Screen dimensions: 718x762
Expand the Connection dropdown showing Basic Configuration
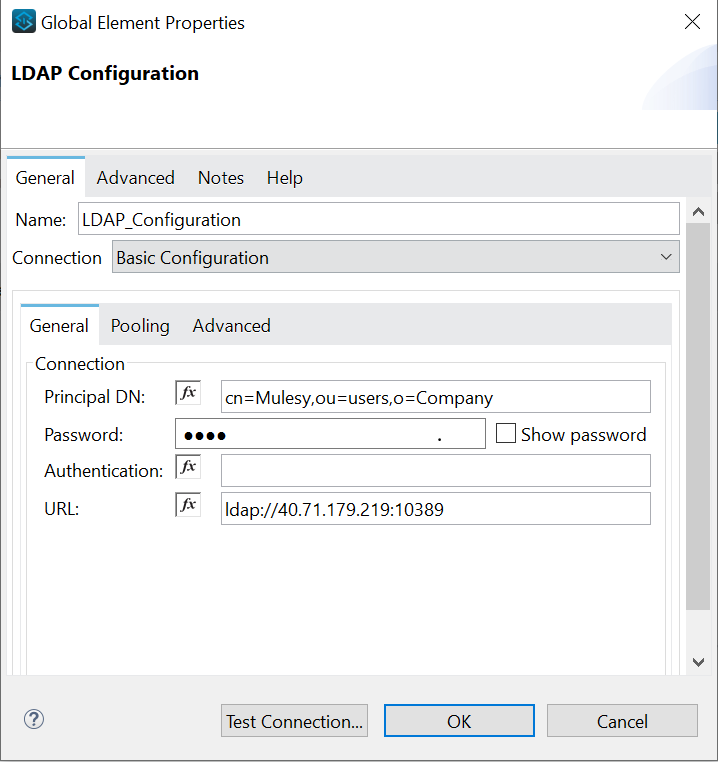click(395, 257)
